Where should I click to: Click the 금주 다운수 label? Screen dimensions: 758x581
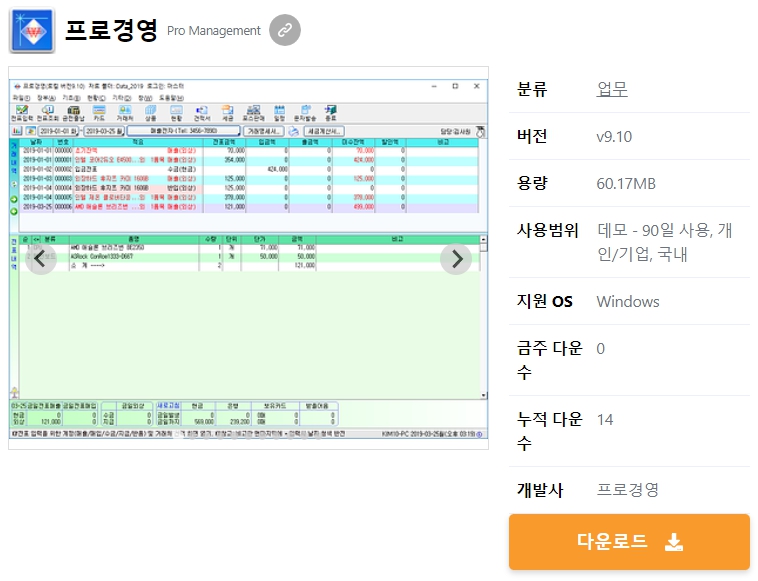click(x=550, y=360)
